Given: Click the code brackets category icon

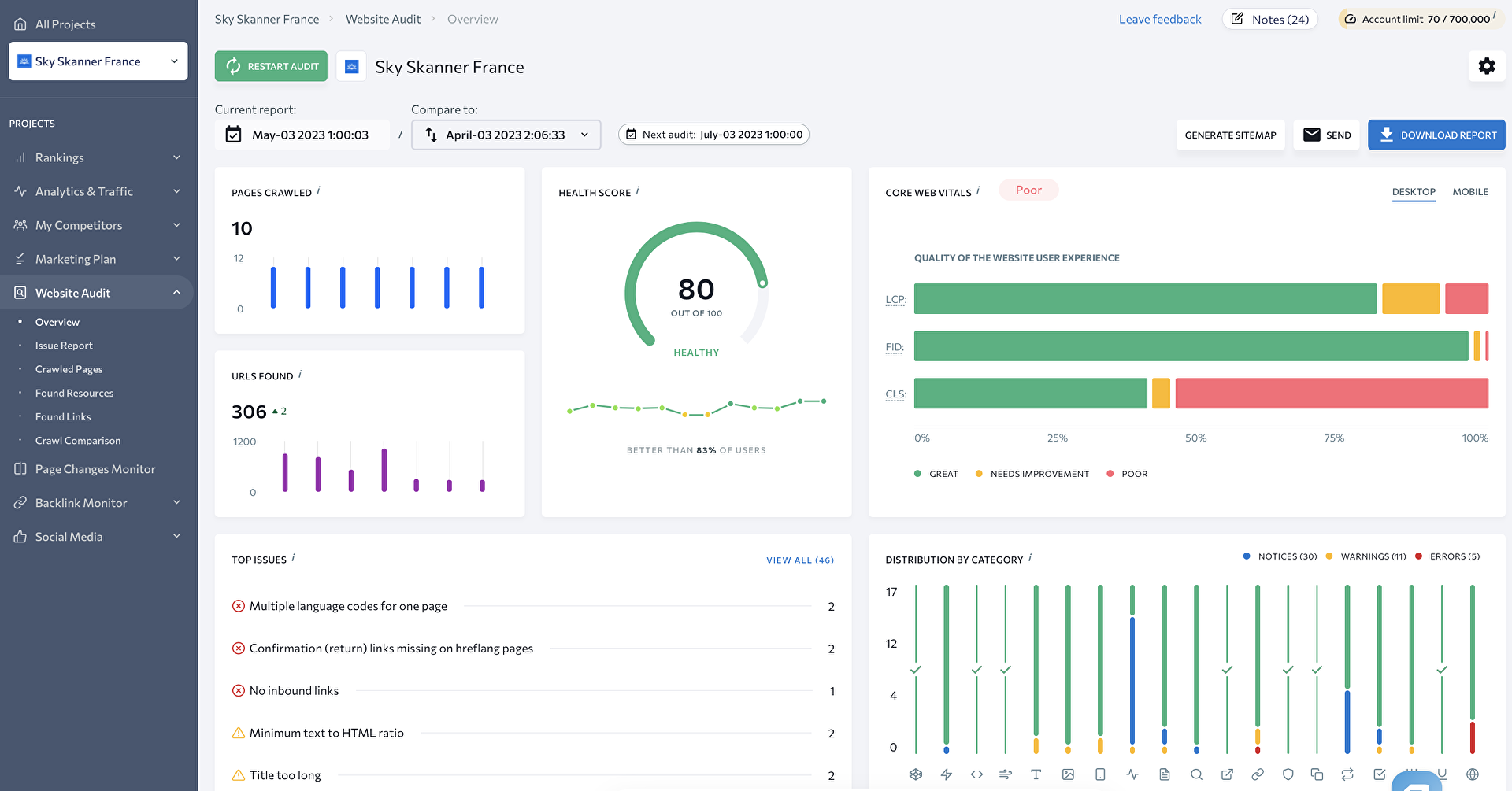Looking at the screenshot, I should [x=976, y=774].
